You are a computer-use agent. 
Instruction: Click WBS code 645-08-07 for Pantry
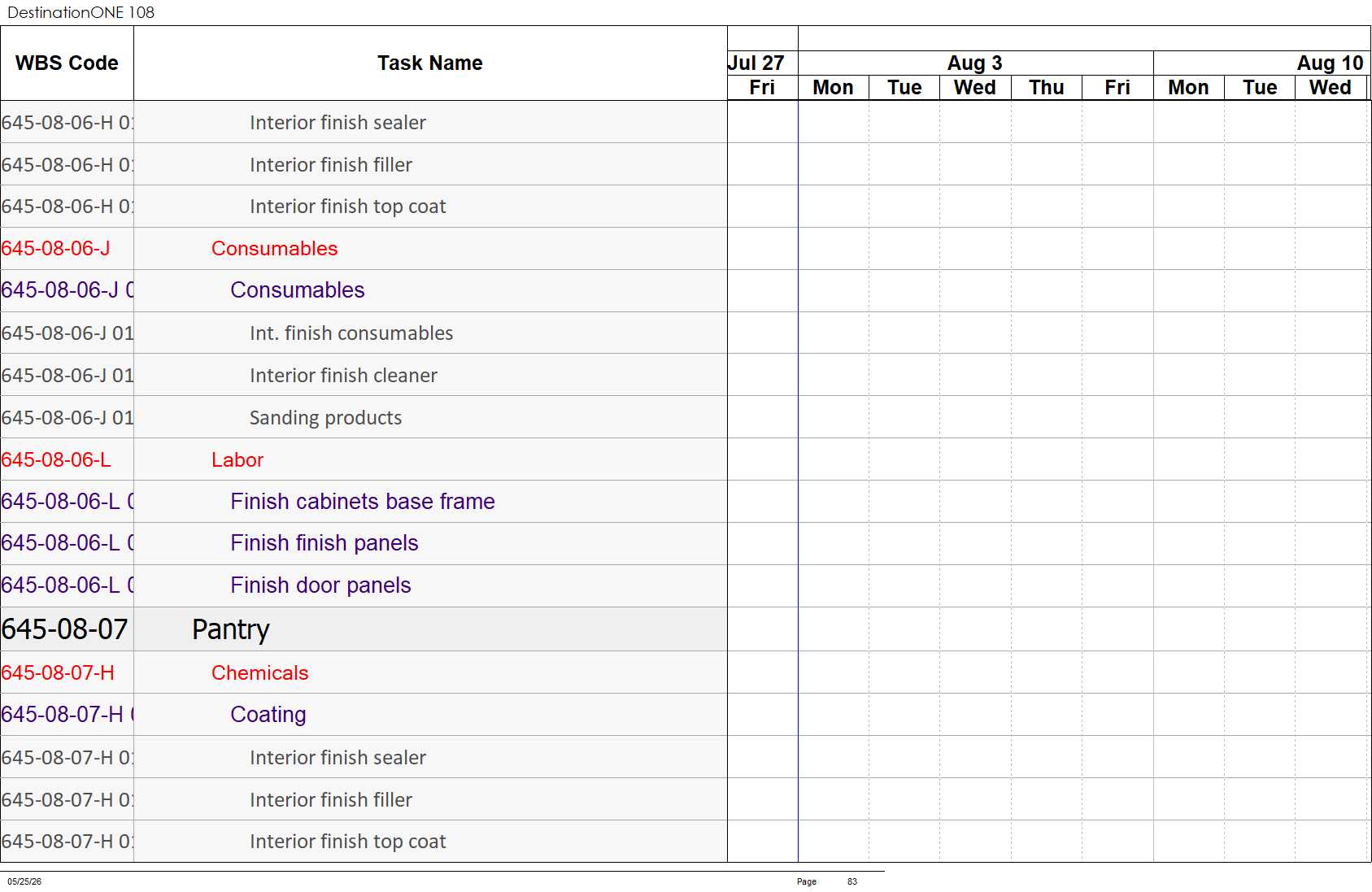tap(65, 629)
